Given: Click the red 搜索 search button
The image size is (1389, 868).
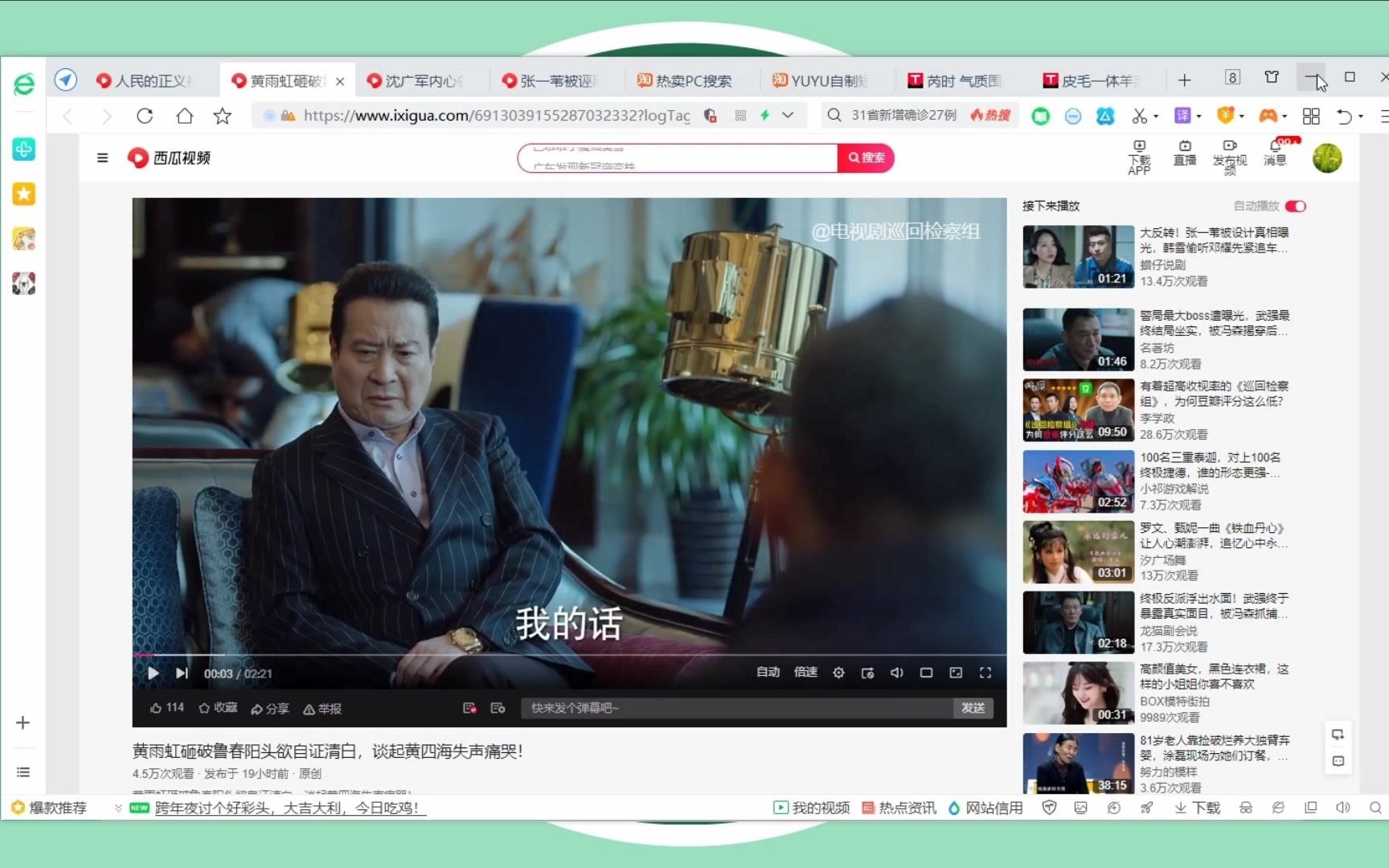Looking at the screenshot, I should pyautogui.click(x=866, y=158).
